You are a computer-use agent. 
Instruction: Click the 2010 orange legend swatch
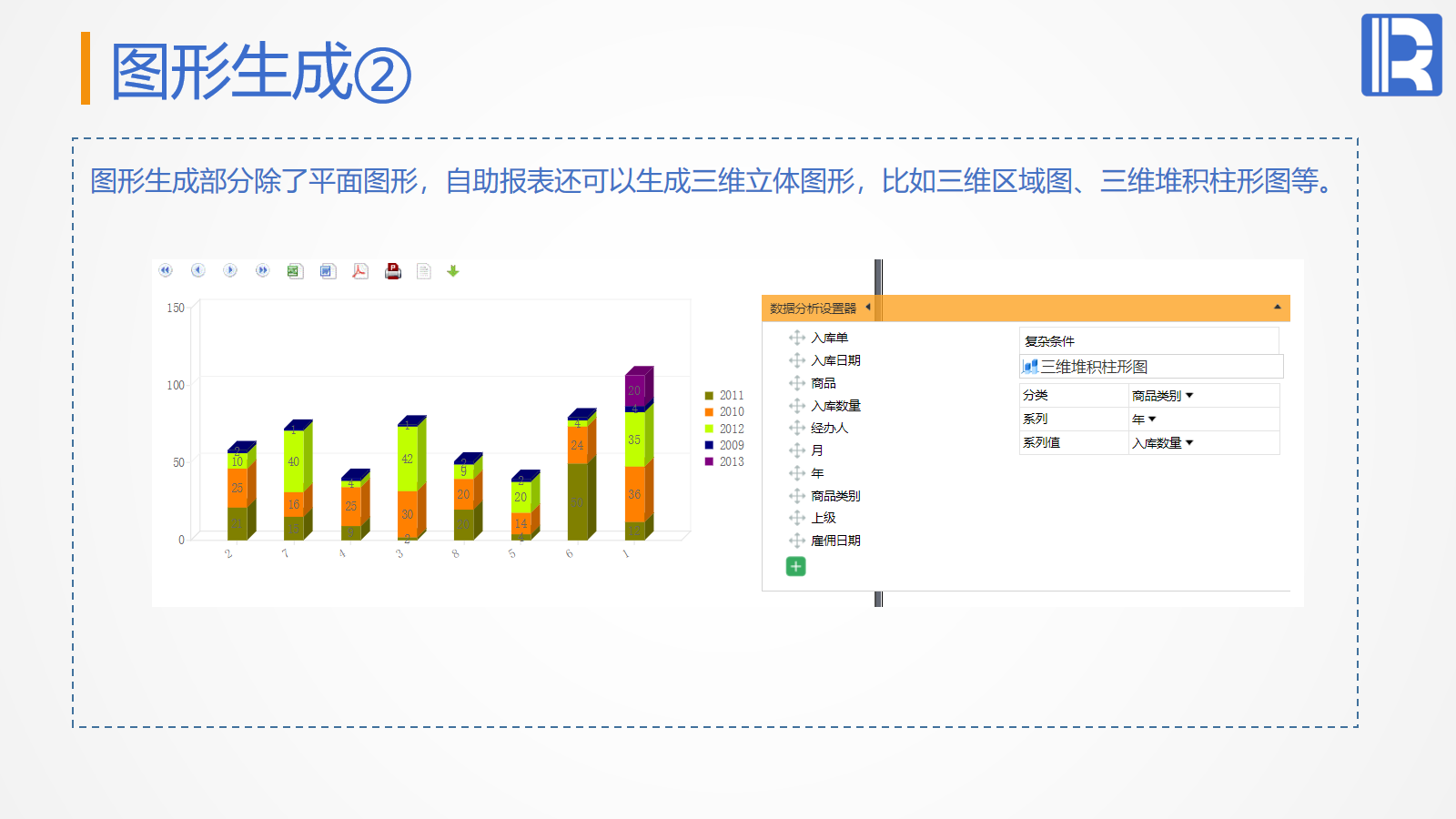(709, 412)
